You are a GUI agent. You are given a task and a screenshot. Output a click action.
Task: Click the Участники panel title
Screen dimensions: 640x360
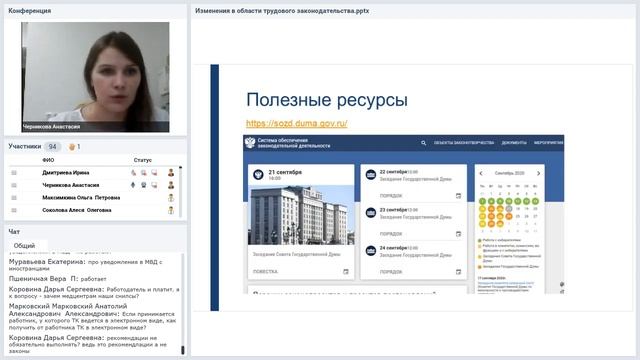tap(24, 147)
